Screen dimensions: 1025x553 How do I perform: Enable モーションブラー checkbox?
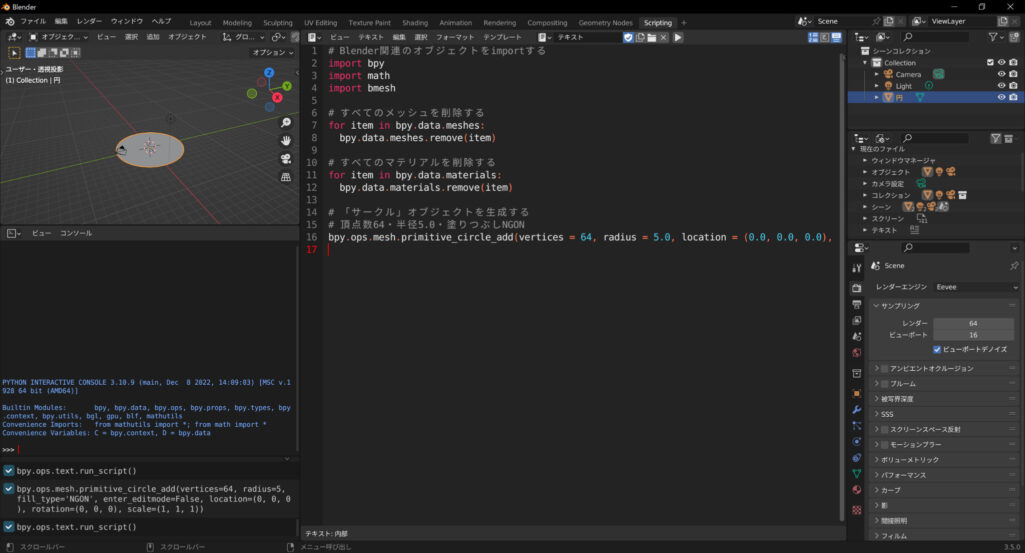point(884,444)
